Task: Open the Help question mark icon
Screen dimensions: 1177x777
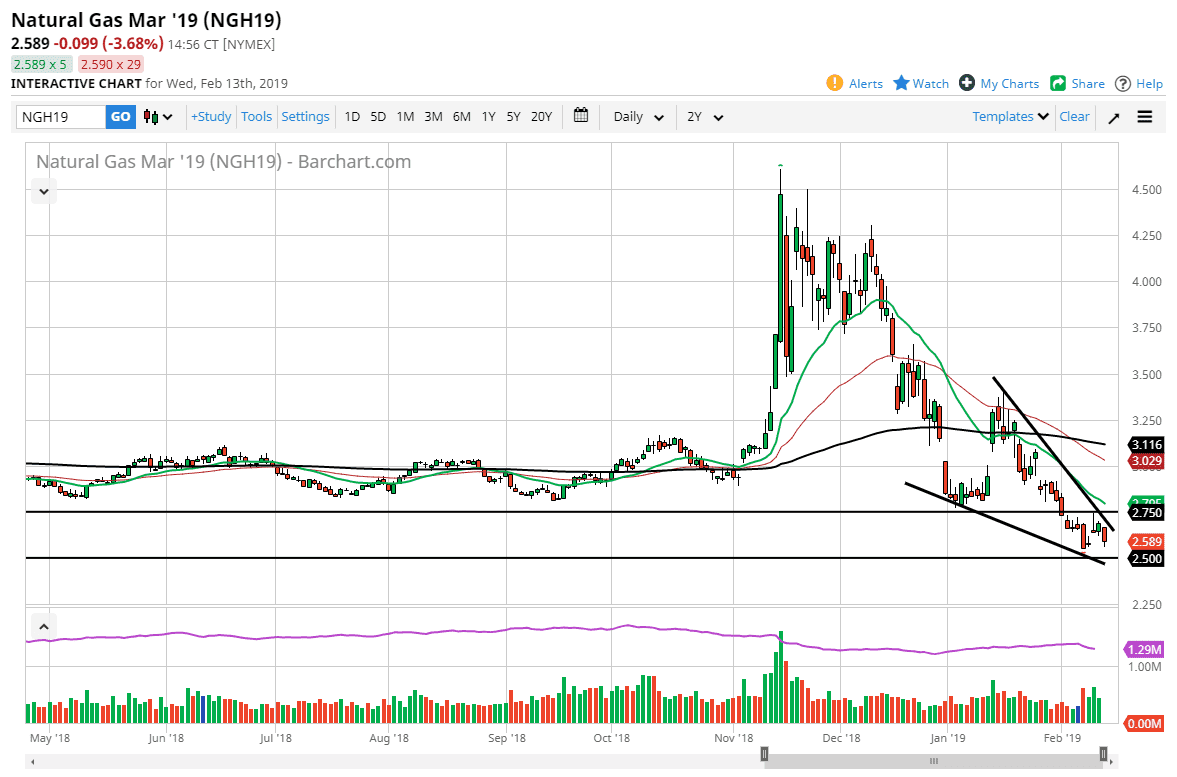Action: click(x=1123, y=83)
